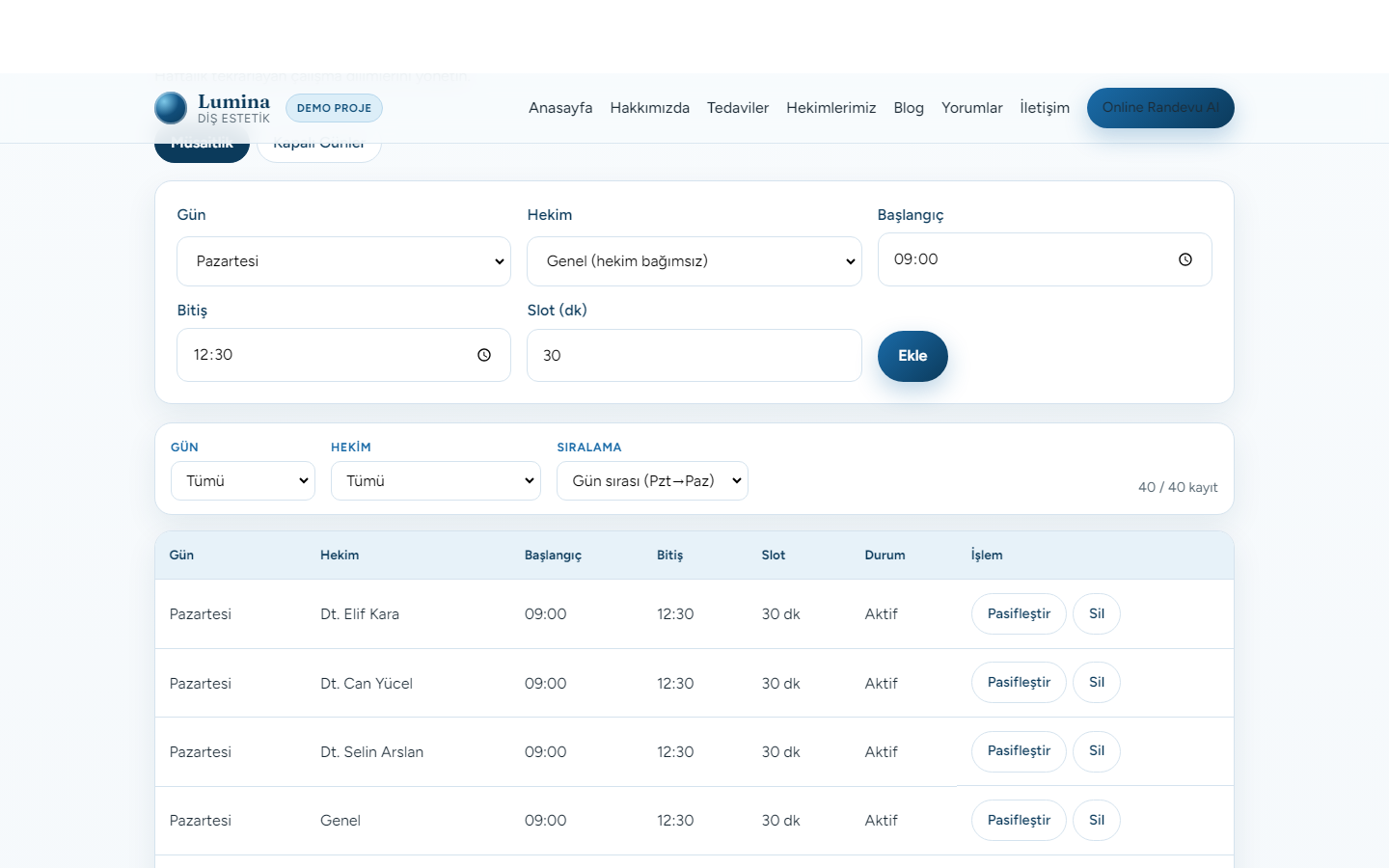
Task: Focus the Başlangıç time field showing 09:00
Action: point(1045,259)
